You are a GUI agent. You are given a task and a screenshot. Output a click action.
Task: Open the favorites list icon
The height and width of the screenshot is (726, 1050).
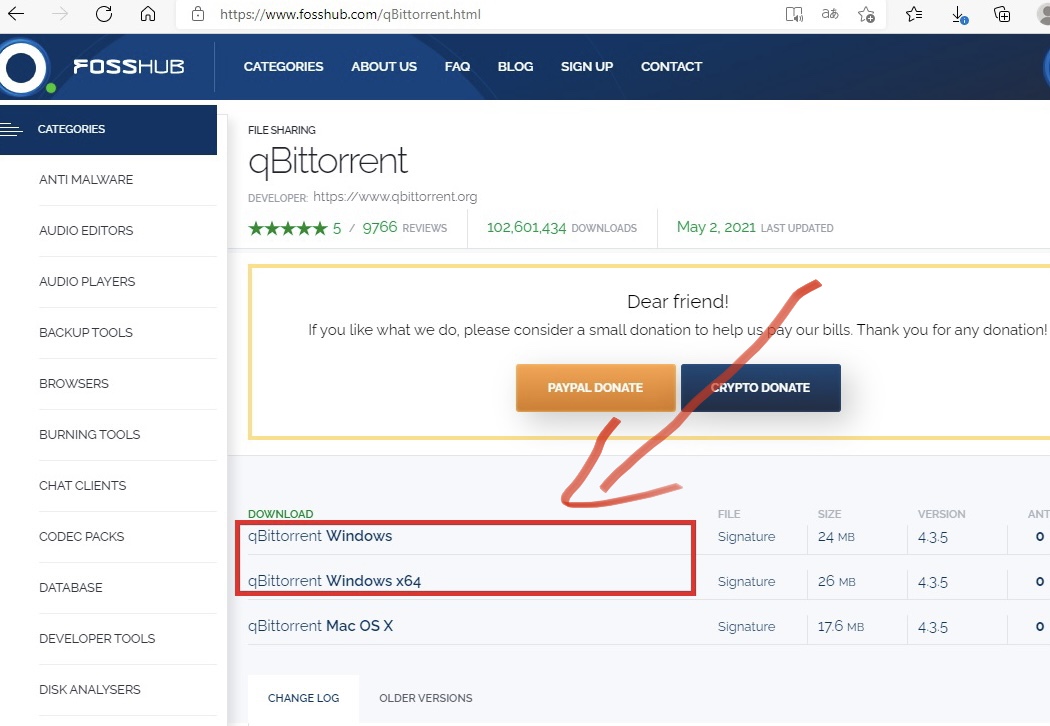point(914,14)
